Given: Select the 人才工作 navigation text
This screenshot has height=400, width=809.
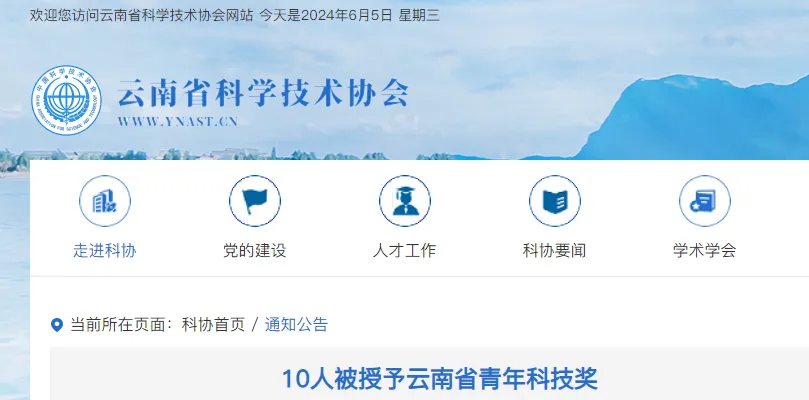Looking at the screenshot, I should 404,251.
